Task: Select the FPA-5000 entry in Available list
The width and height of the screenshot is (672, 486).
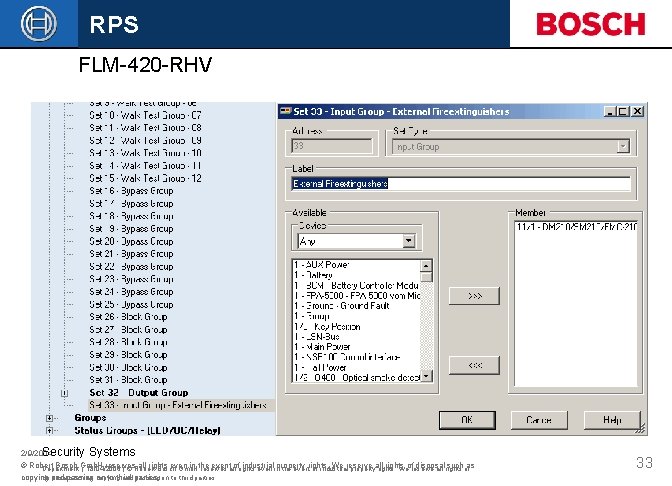Action: [x=357, y=296]
